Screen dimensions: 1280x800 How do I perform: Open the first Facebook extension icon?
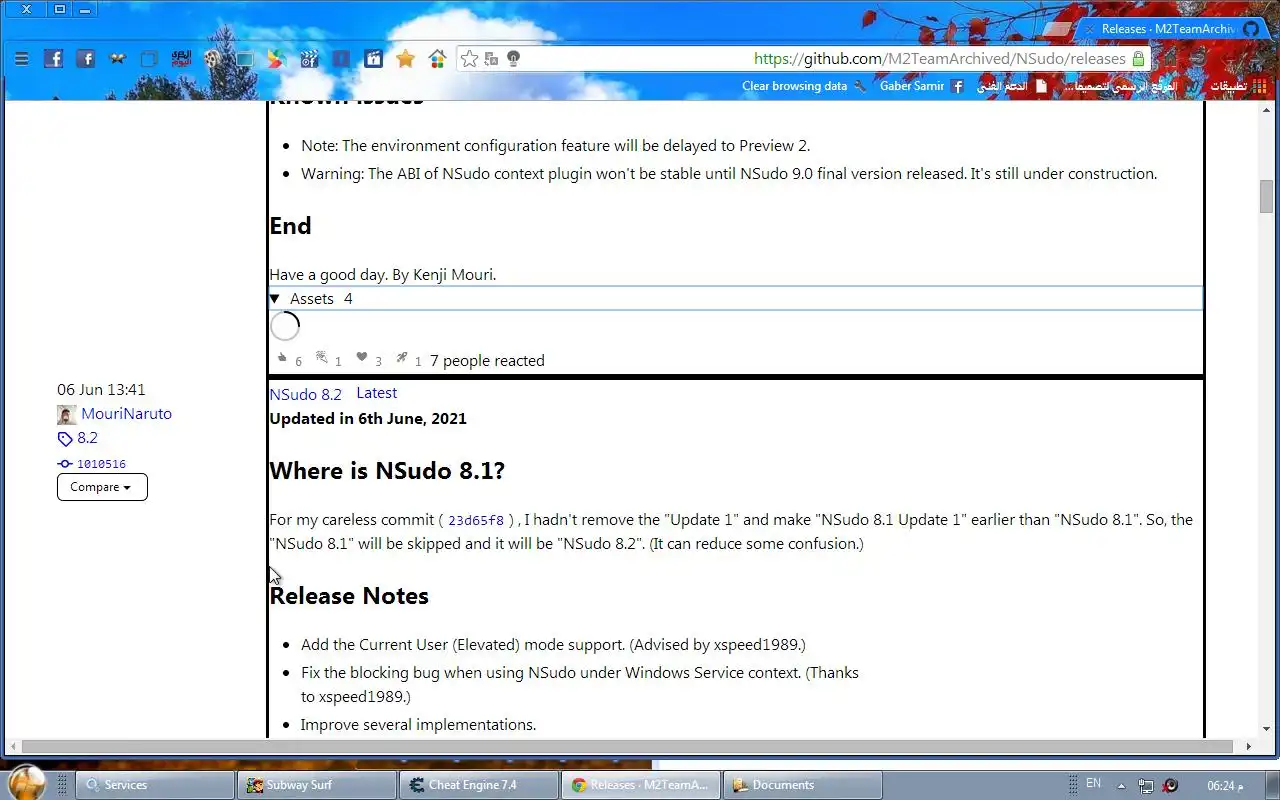point(54,59)
